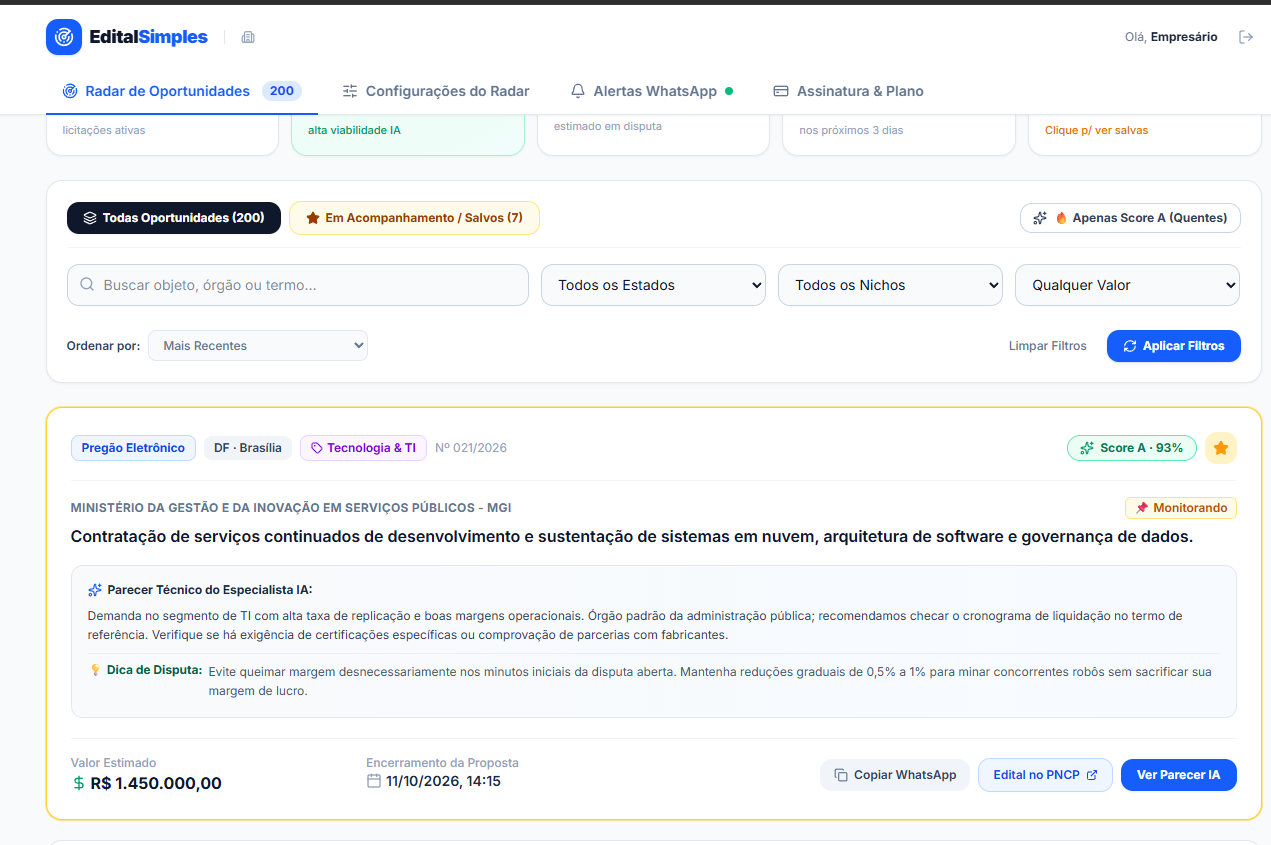Click Copiar WhatsApp button

895,775
